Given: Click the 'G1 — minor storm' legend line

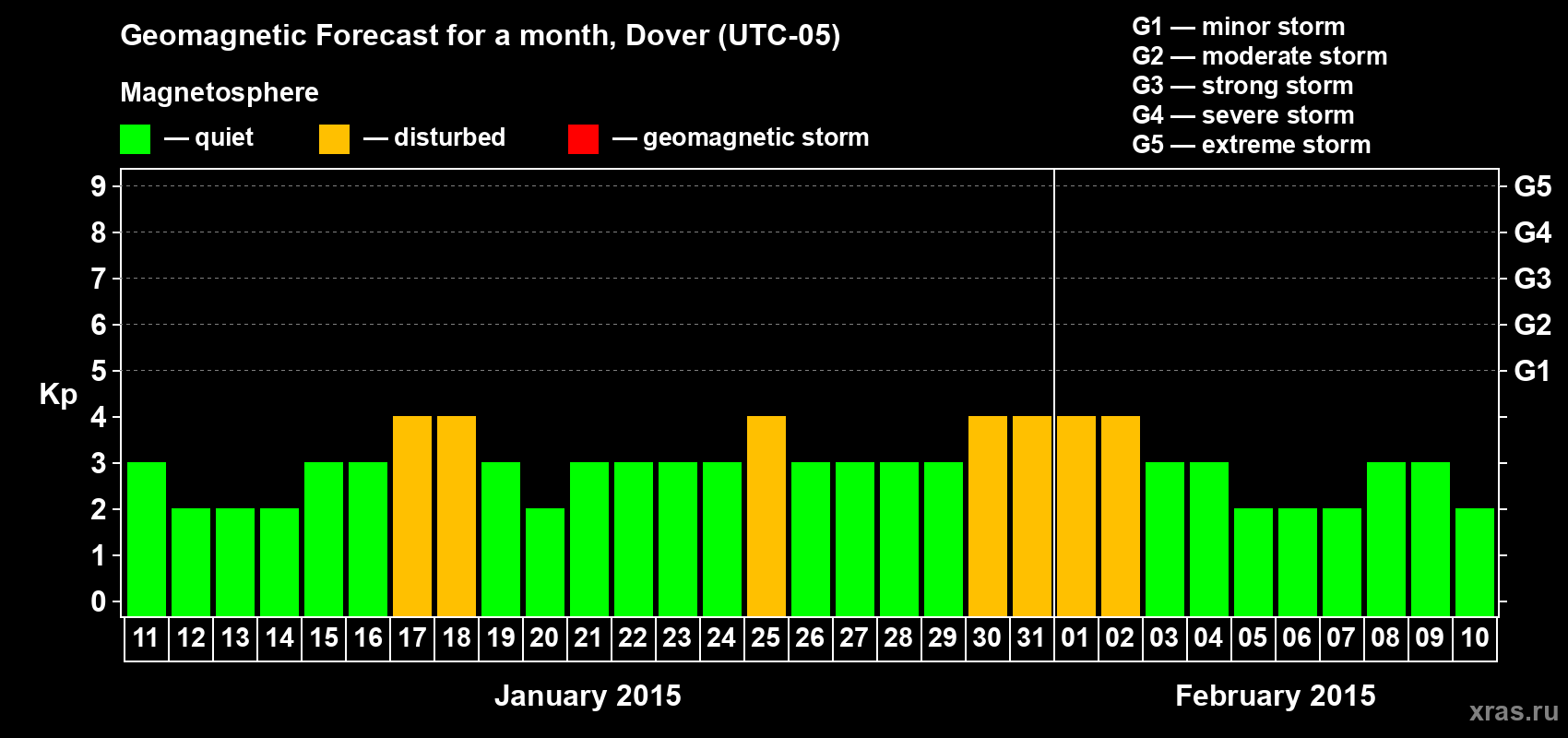Looking at the screenshot, I should [x=1239, y=27].
